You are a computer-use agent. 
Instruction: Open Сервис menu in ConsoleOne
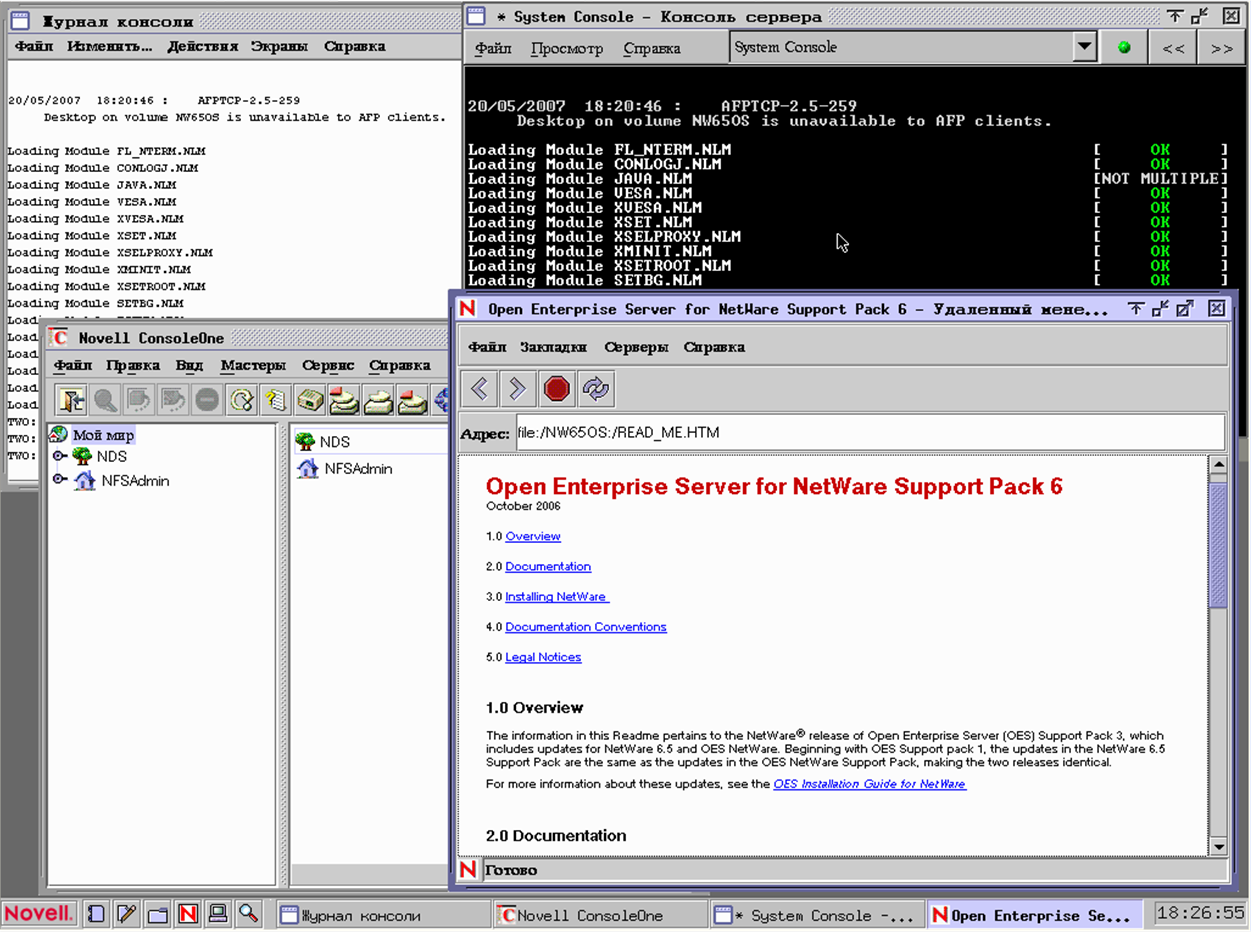tap(328, 365)
